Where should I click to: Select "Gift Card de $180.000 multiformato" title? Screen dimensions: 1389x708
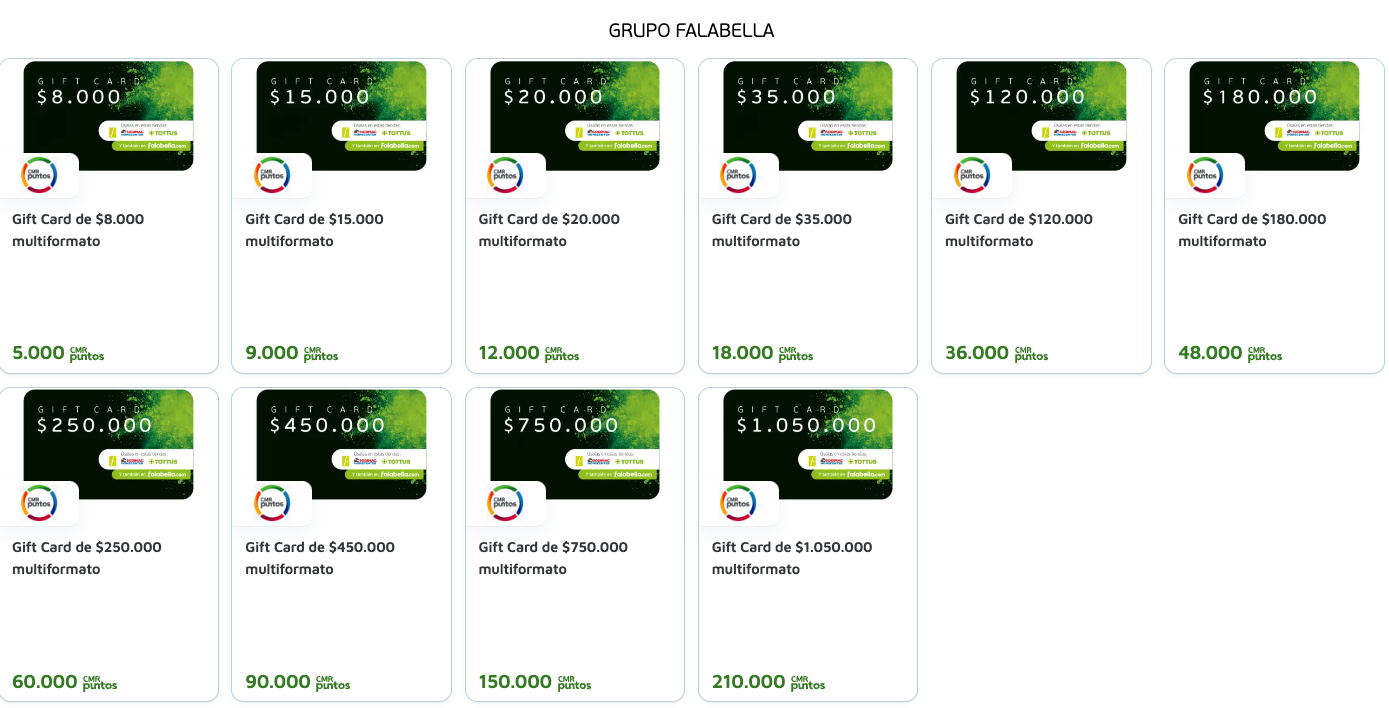[x=1251, y=230]
